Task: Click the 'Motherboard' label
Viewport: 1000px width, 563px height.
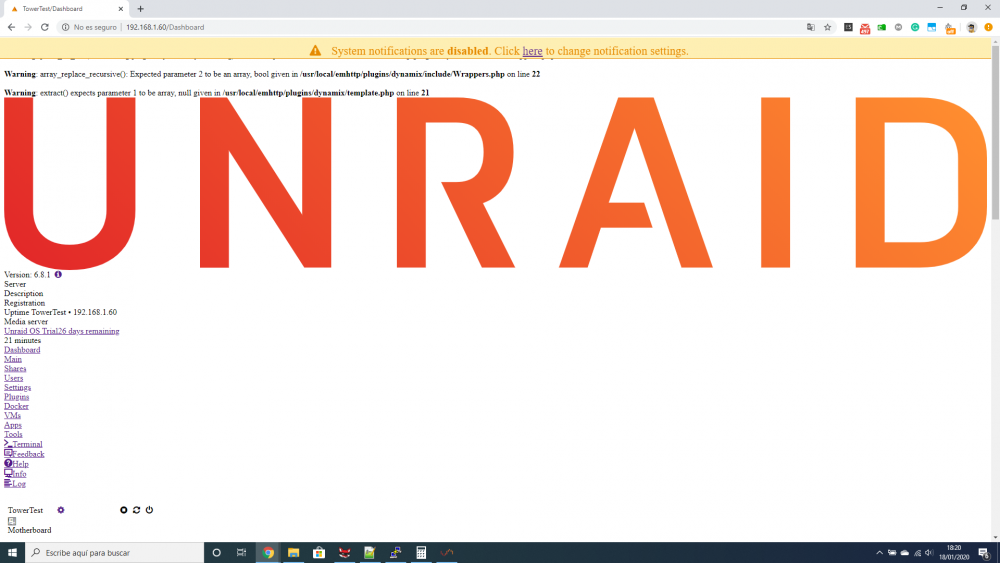Action: 29,530
